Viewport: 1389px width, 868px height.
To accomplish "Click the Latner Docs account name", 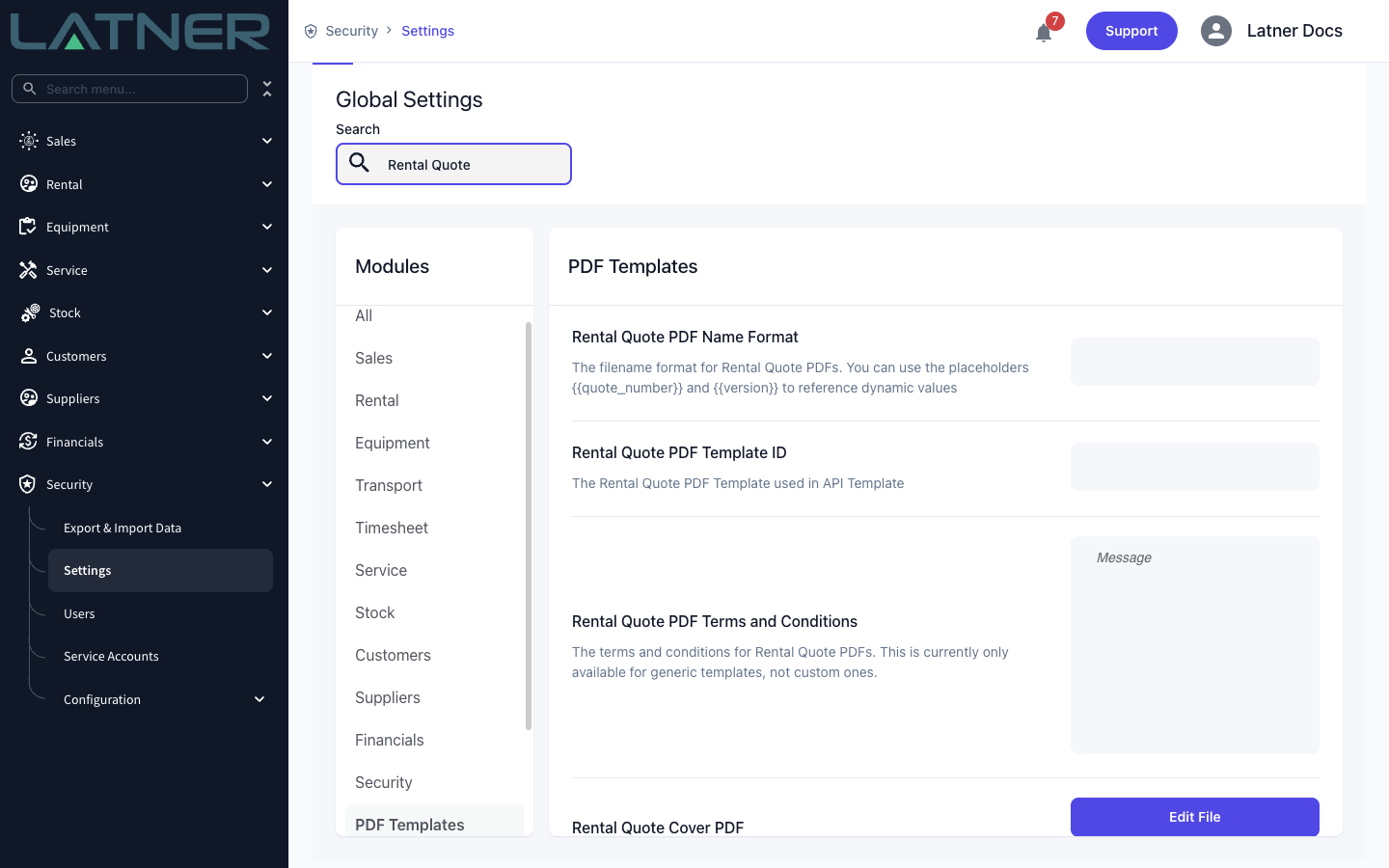I will pyautogui.click(x=1294, y=31).
